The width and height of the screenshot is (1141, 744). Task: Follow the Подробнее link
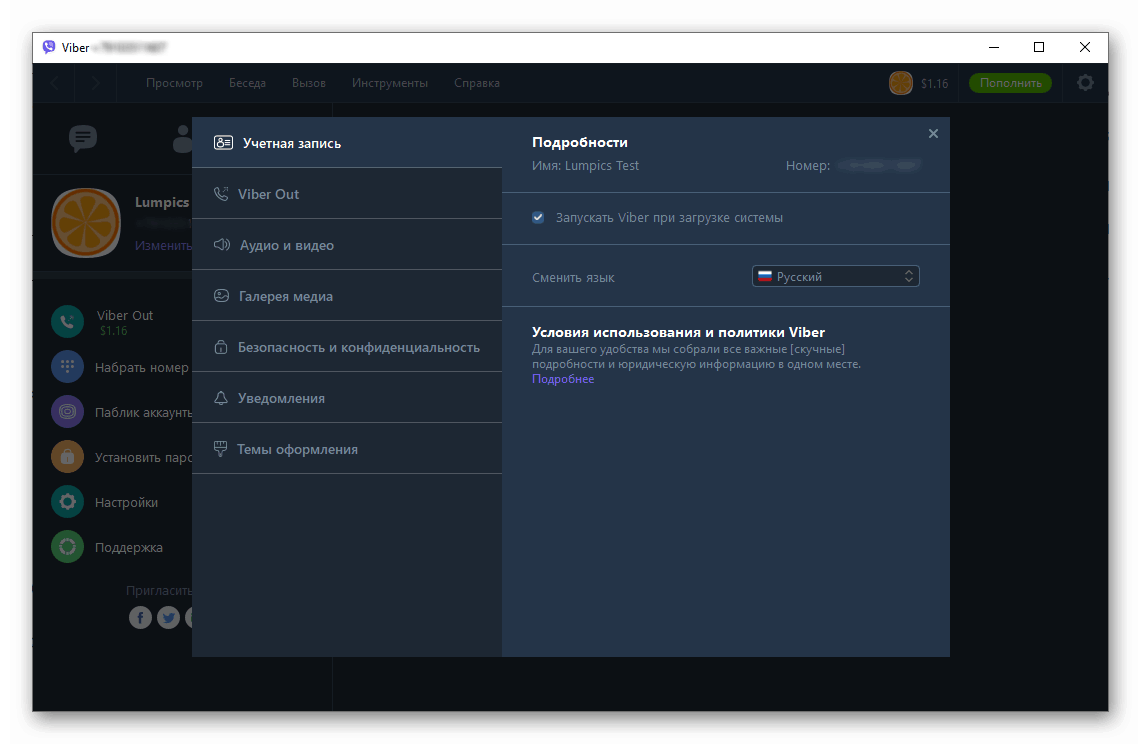[562, 379]
